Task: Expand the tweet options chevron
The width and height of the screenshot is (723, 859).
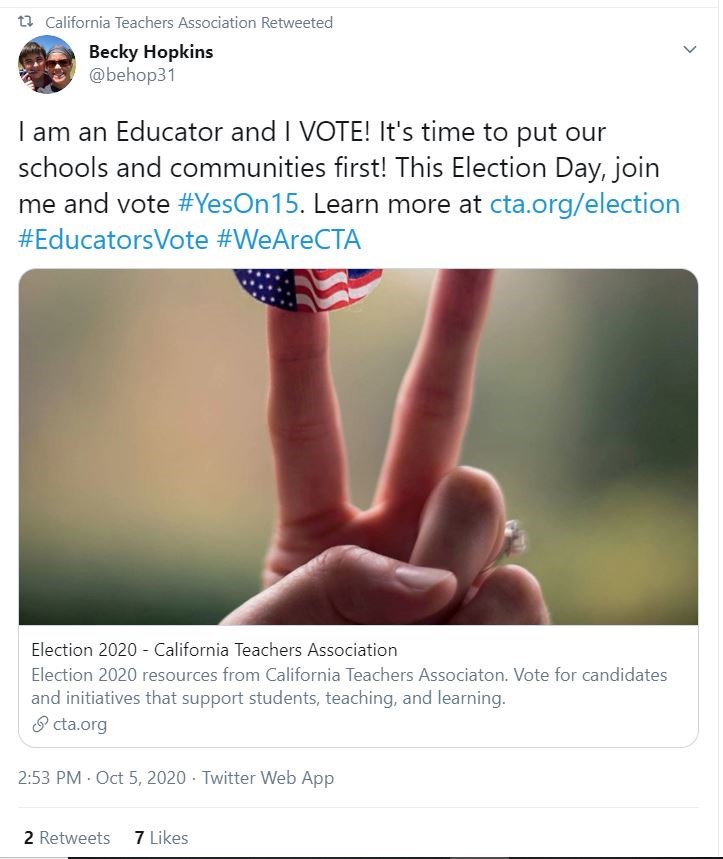Action: coord(689,47)
